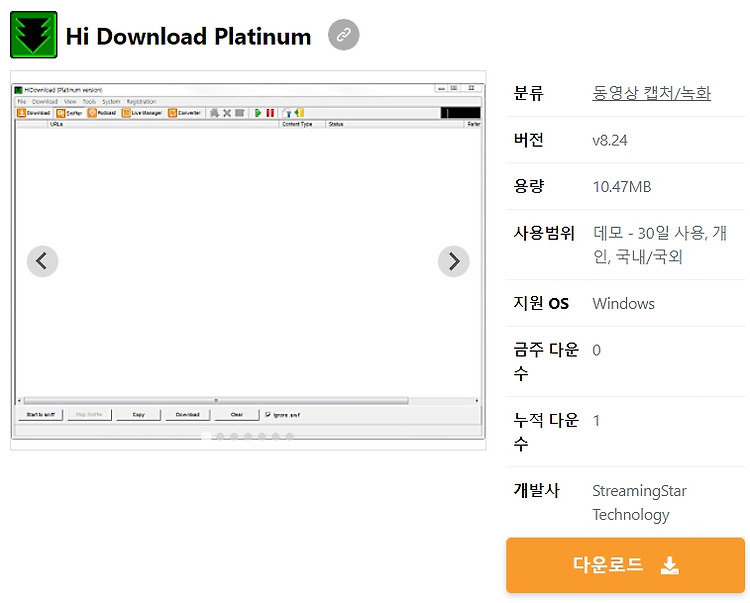Click the yellow arrow icon in HiDownload toolbar
The height and width of the screenshot is (603, 750).
click(299, 113)
